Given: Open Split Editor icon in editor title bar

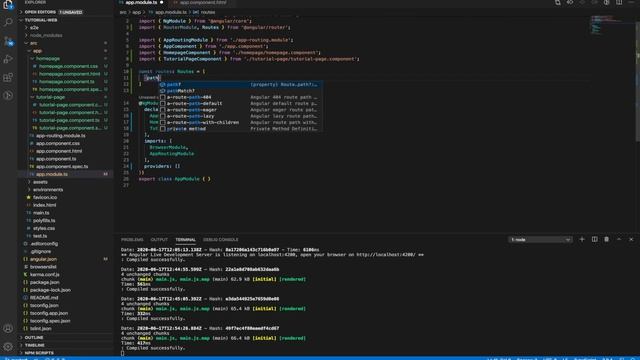Looking at the screenshot, I should (x=619, y=2).
